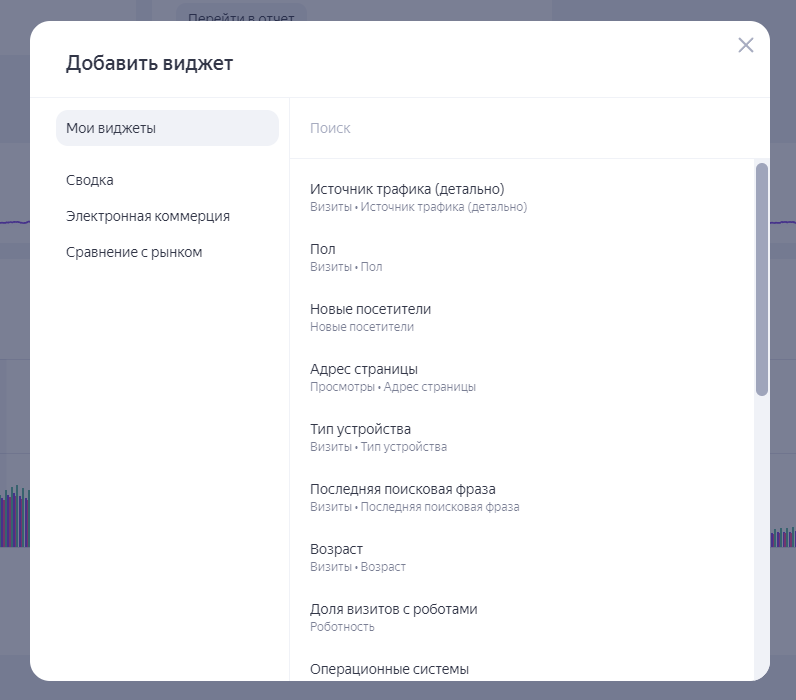Select Последняя поисковая фраза widget
796x700 pixels.
click(x=402, y=489)
